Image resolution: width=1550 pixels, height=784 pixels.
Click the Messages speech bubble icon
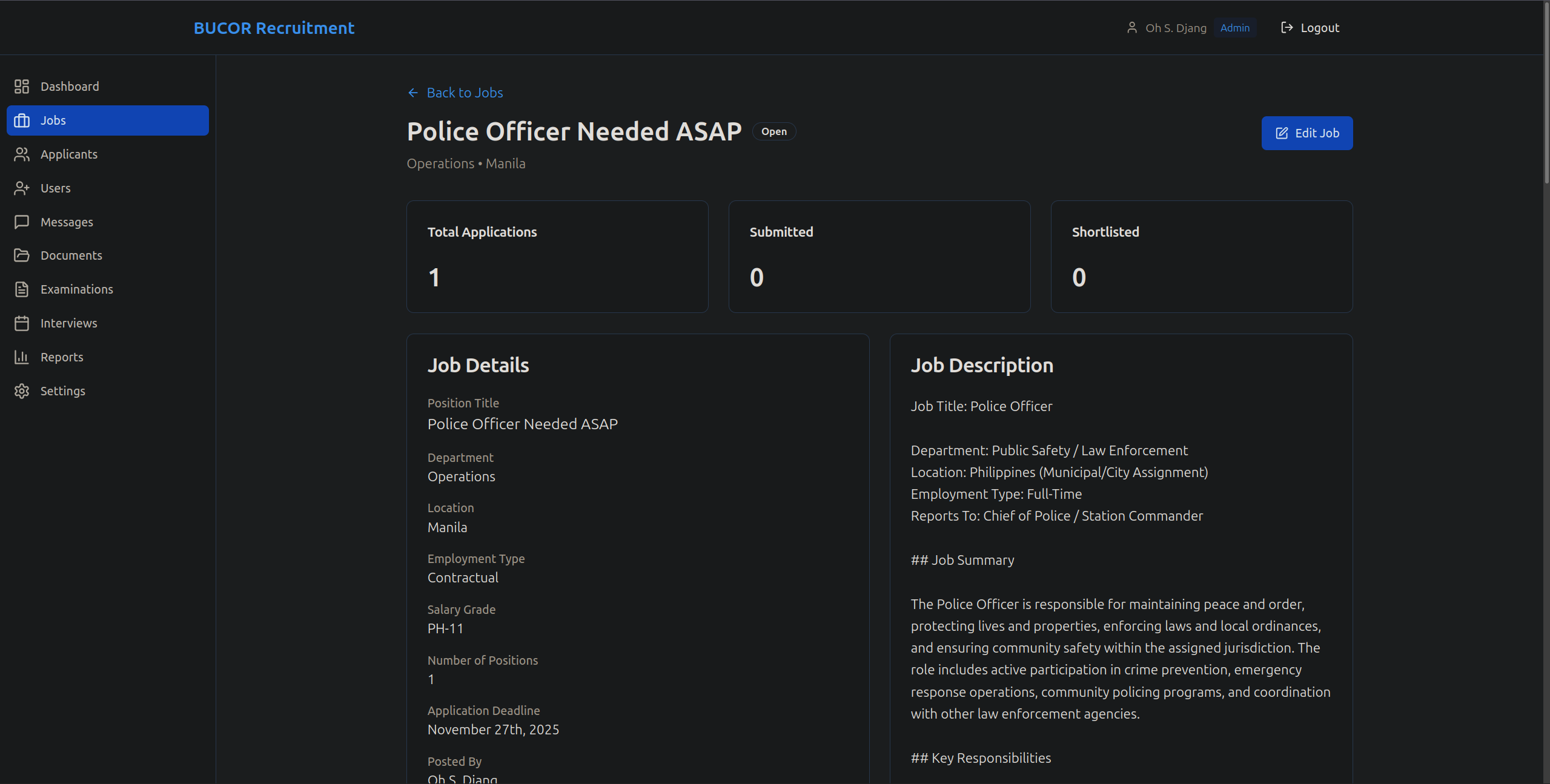tap(22, 222)
